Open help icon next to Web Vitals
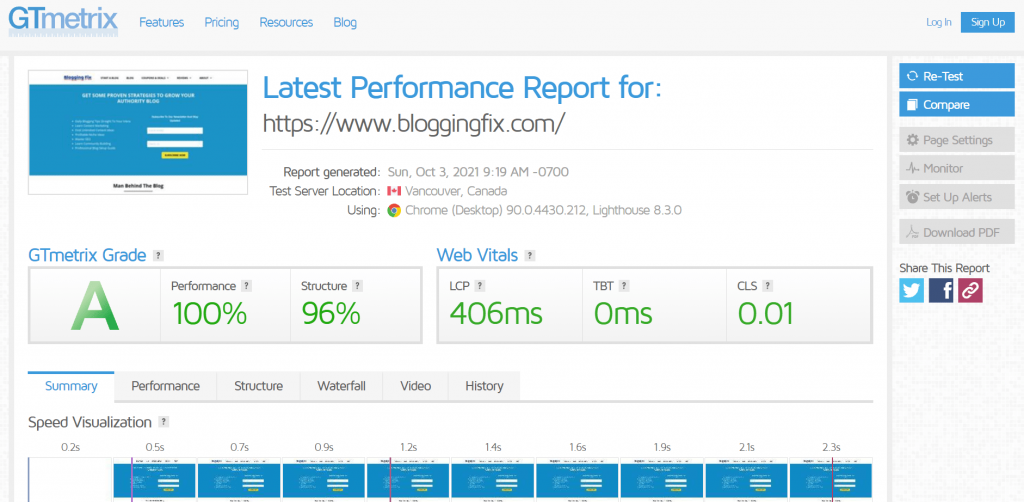Image resolution: width=1024 pixels, height=502 pixels. point(530,255)
